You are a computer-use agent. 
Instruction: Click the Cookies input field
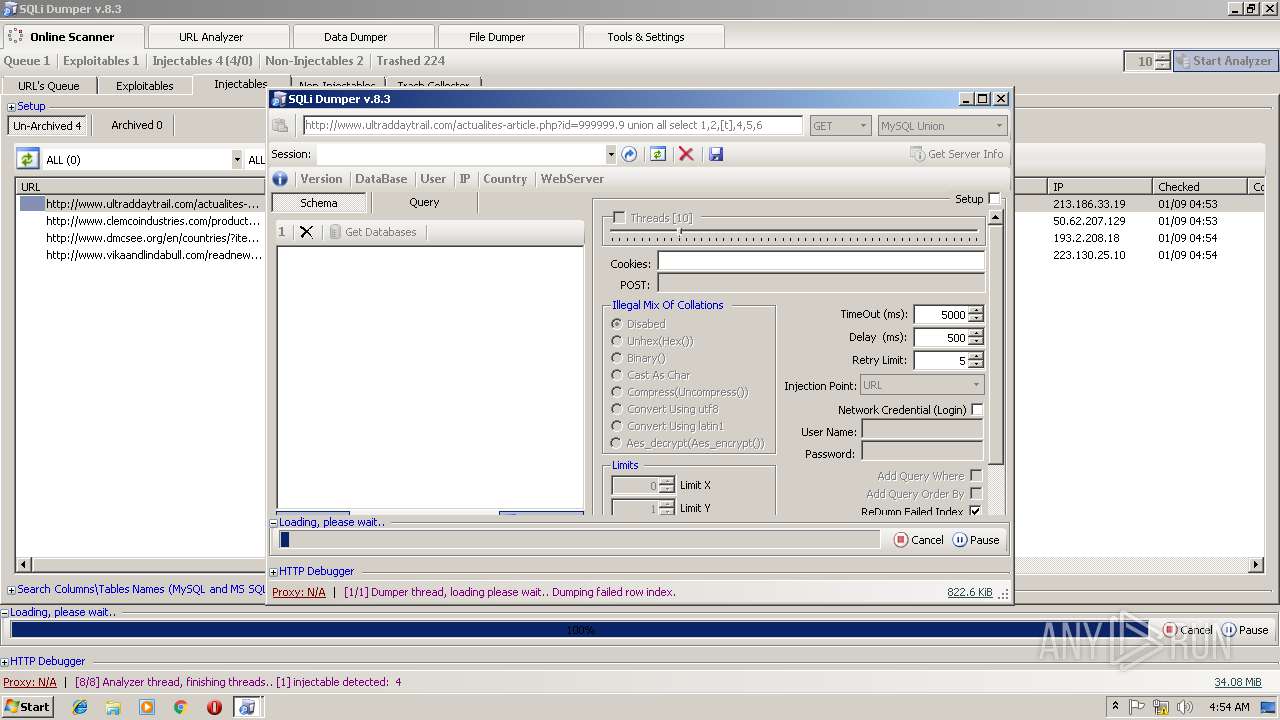(x=821, y=263)
